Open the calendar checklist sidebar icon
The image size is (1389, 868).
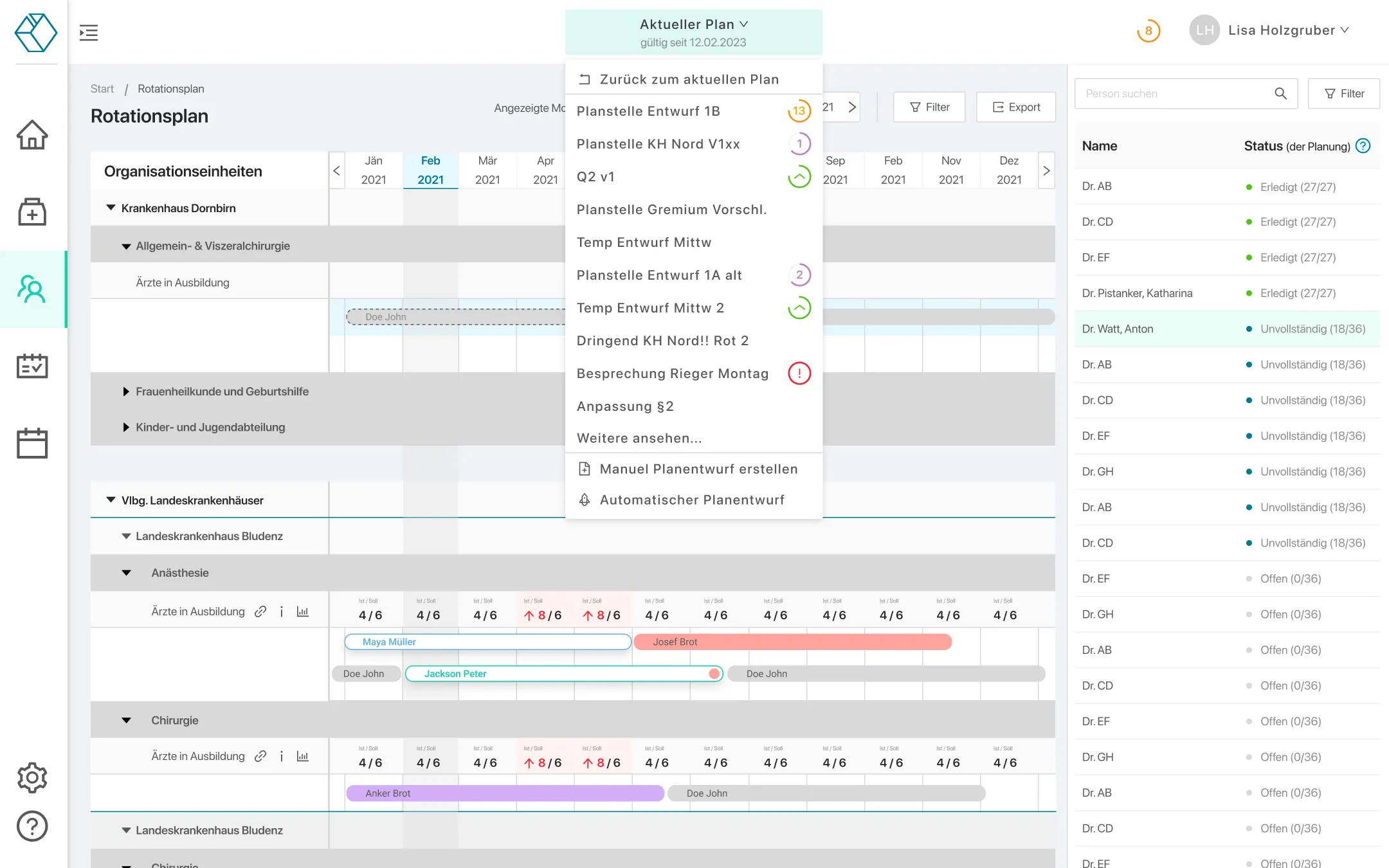pos(32,366)
